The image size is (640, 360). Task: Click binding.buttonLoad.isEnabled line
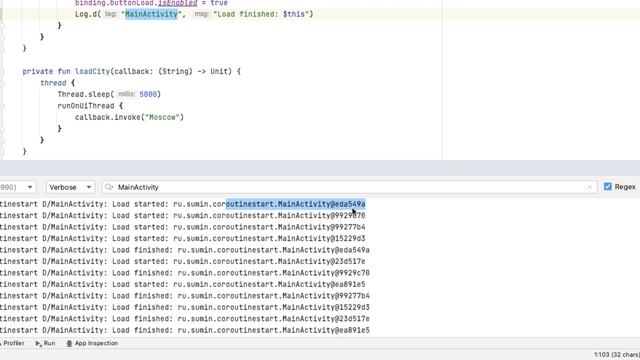[151, 3]
